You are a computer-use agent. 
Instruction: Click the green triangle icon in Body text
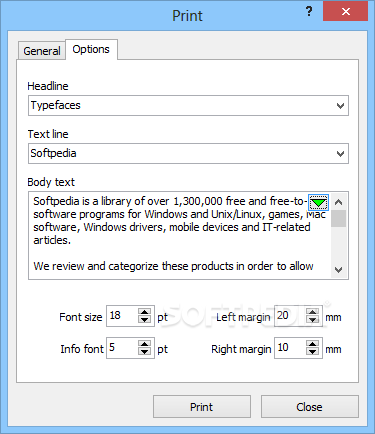pos(318,202)
